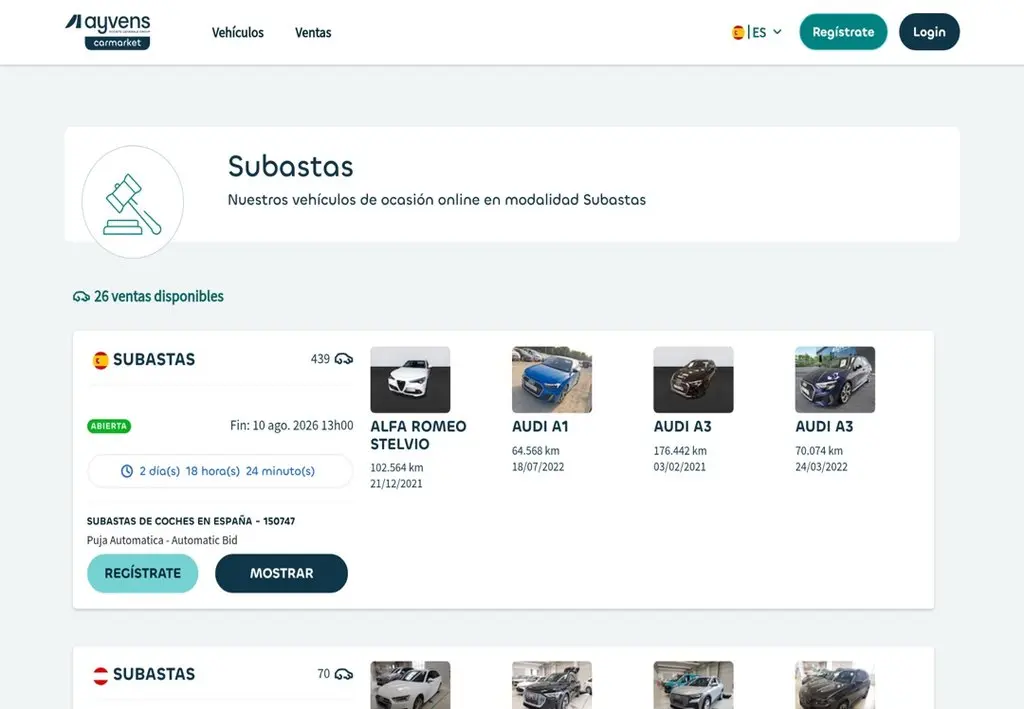This screenshot has width=1024, height=709.
Task: Click 'Fin: 10 ago. 2026 13h00' text
Action: tap(291, 426)
